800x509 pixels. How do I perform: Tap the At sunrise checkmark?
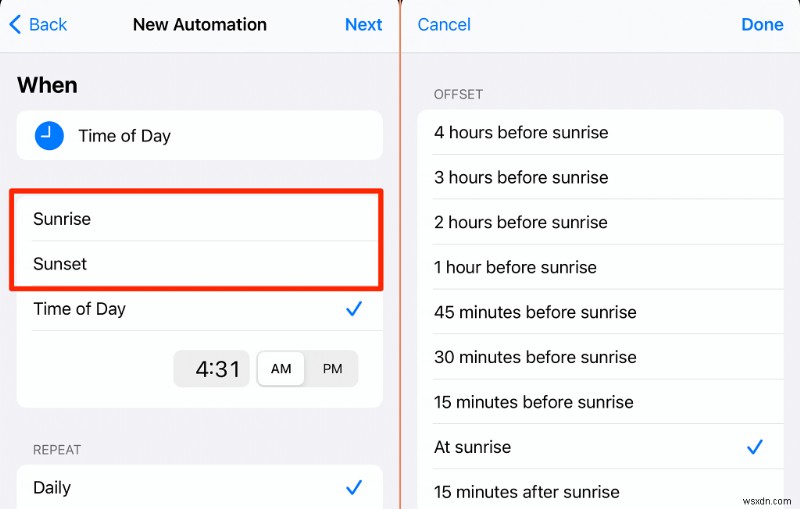(755, 447)
